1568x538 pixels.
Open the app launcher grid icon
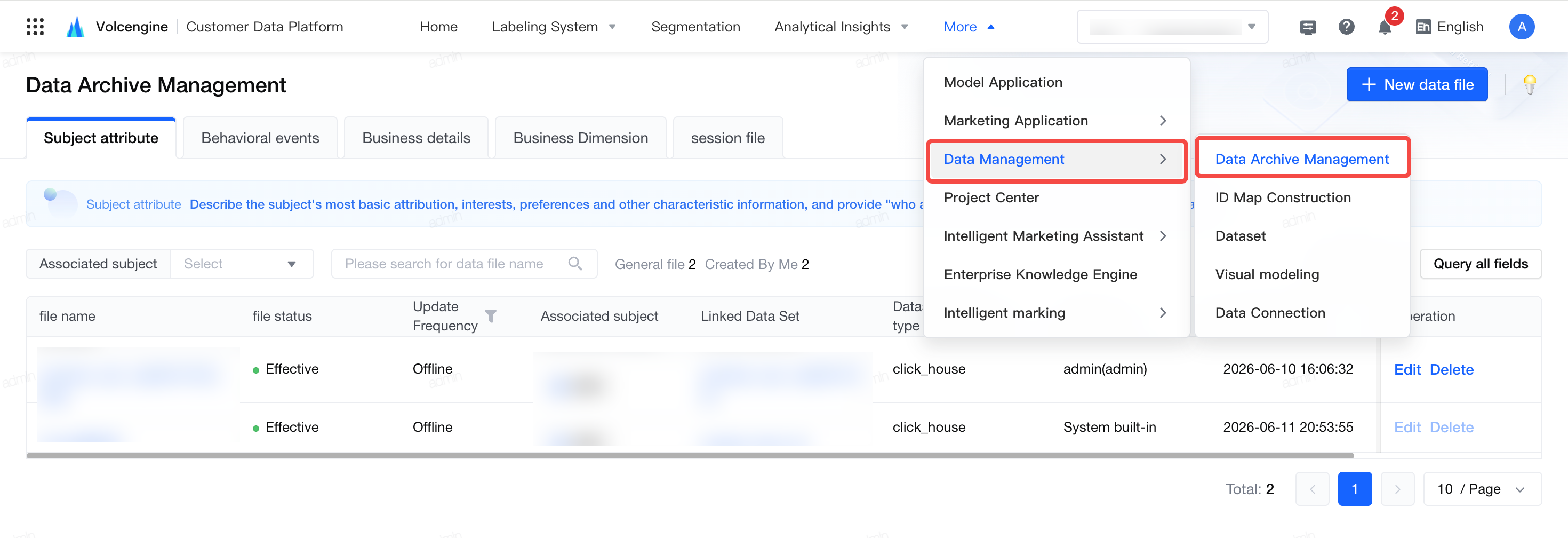[x=35, y=27]
